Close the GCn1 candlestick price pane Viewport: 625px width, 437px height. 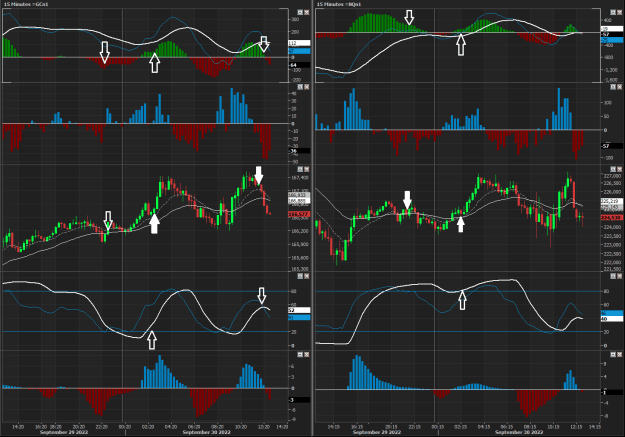[x=307, y=169]
